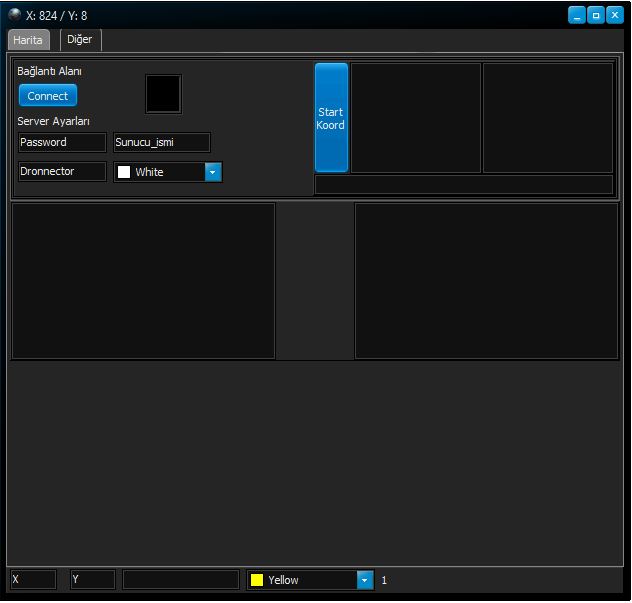Expand the White color dropdown arrow
Image resolution: width=632 pixels, height=603 pixels.
(x=213, y=172)
